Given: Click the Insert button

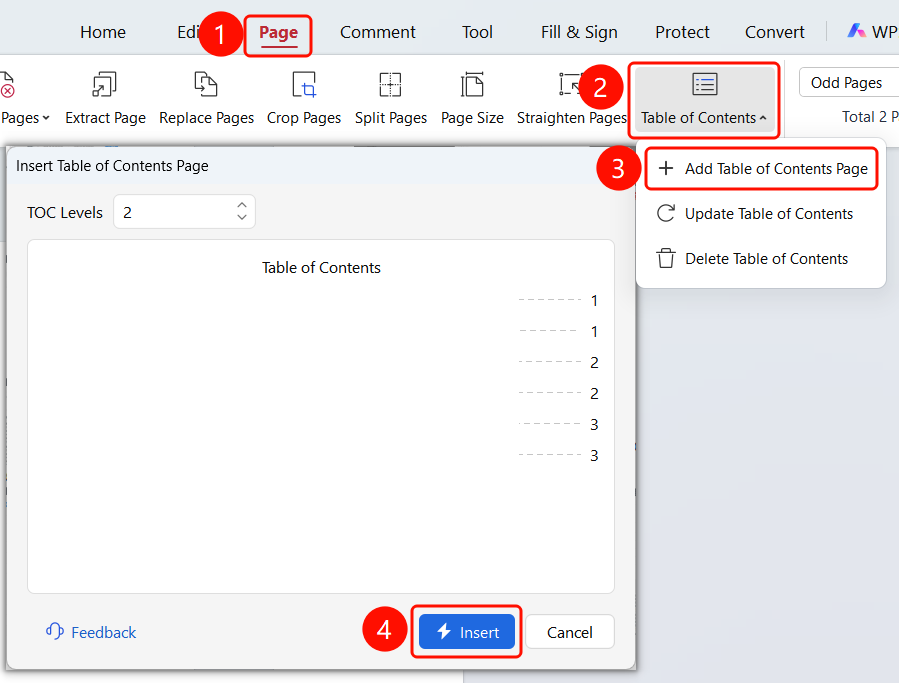Looking at the screenshot, I should tap(467, 632).
